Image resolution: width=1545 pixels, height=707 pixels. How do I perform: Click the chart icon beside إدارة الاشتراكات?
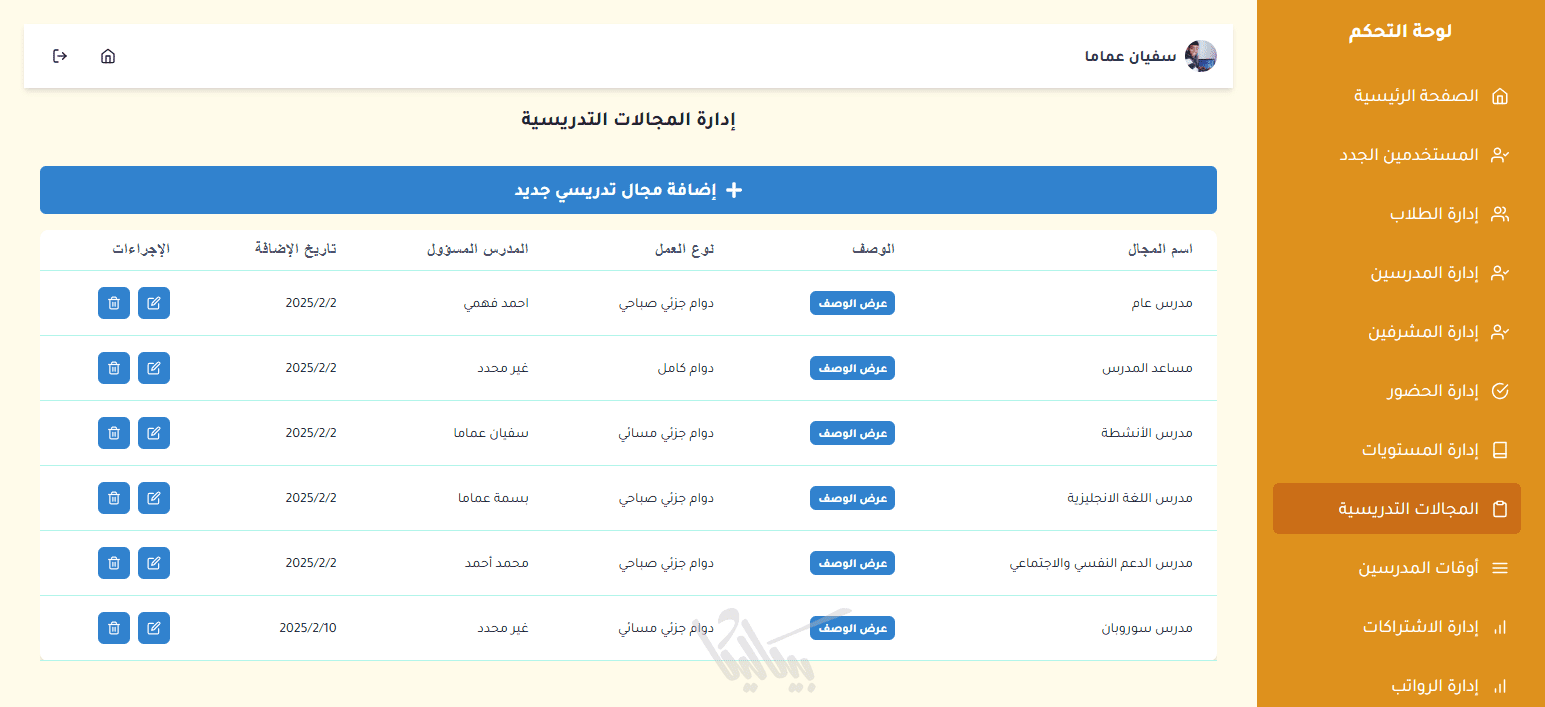click(x=1499, y=627)
